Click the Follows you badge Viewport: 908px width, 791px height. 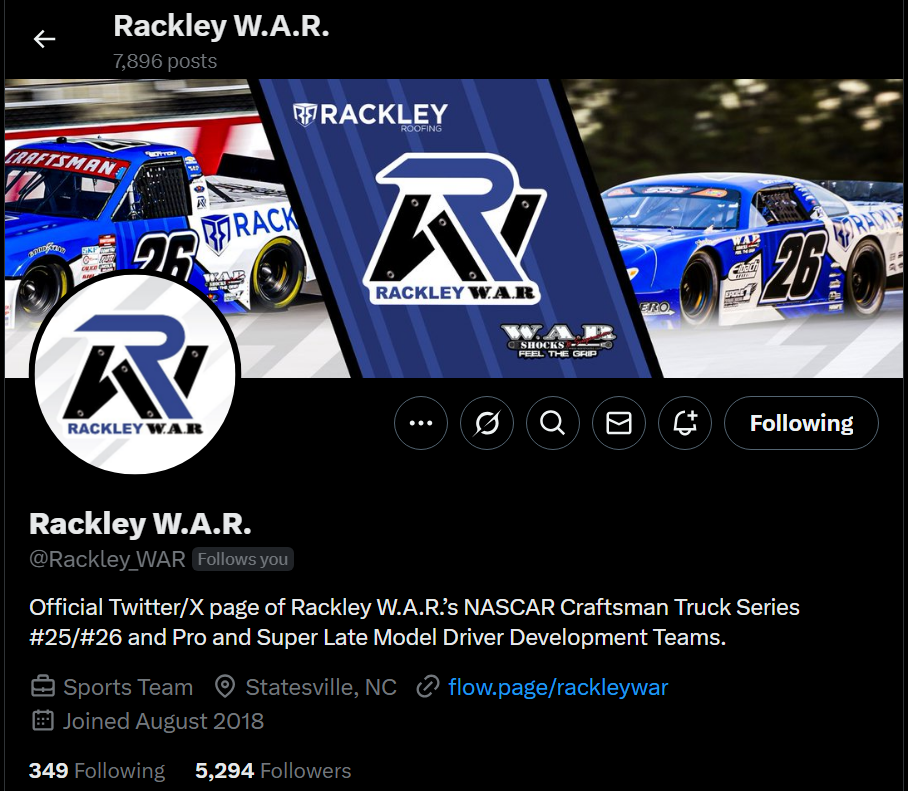(243, 559)
